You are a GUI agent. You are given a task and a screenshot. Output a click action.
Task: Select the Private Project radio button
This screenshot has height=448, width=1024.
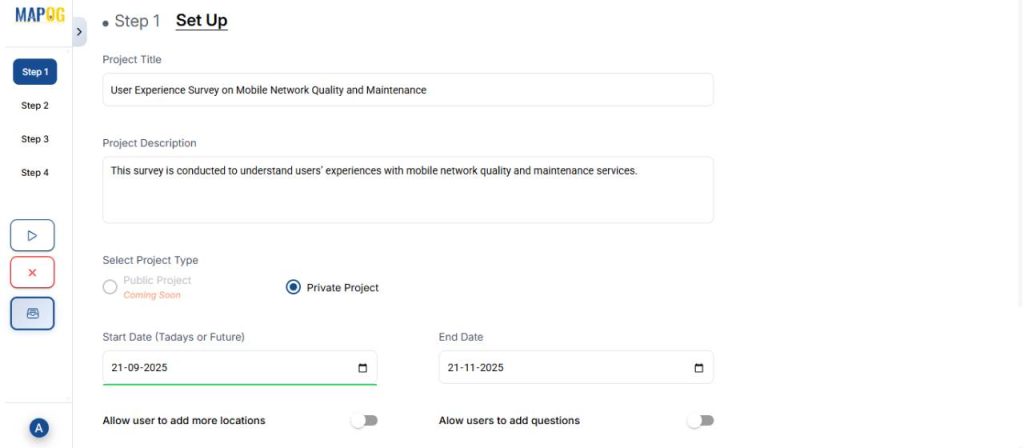click(293, 287)
